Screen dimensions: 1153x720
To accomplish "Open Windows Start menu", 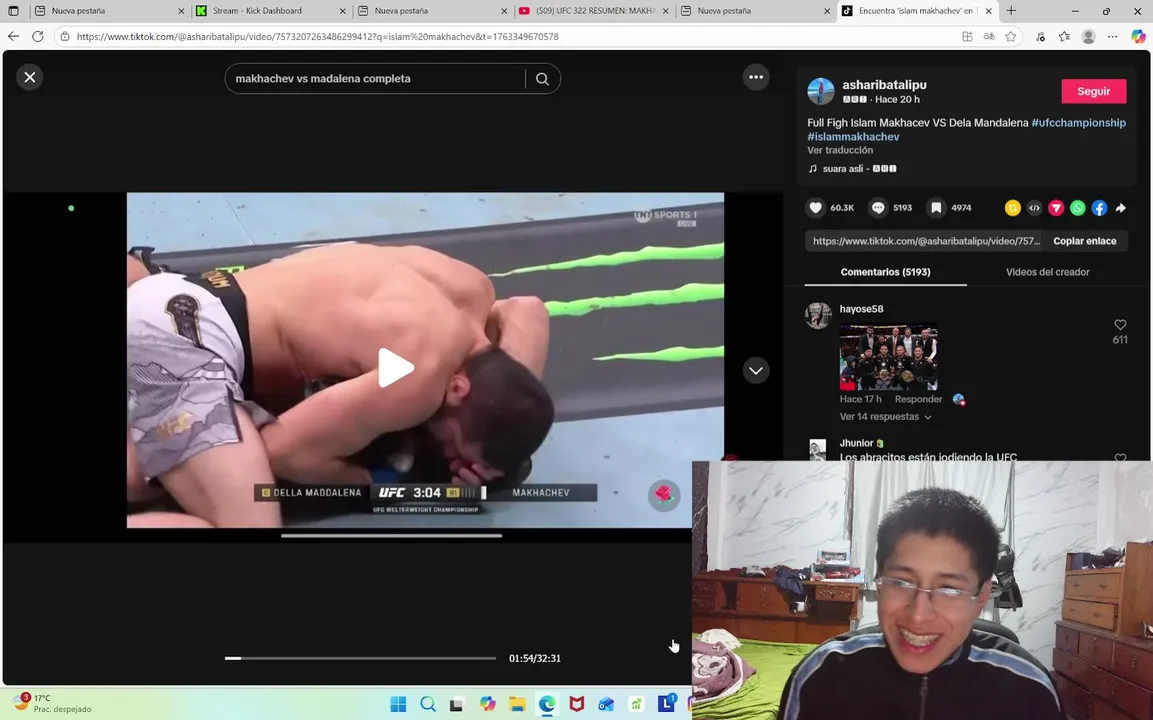I will tap(398, 704).
